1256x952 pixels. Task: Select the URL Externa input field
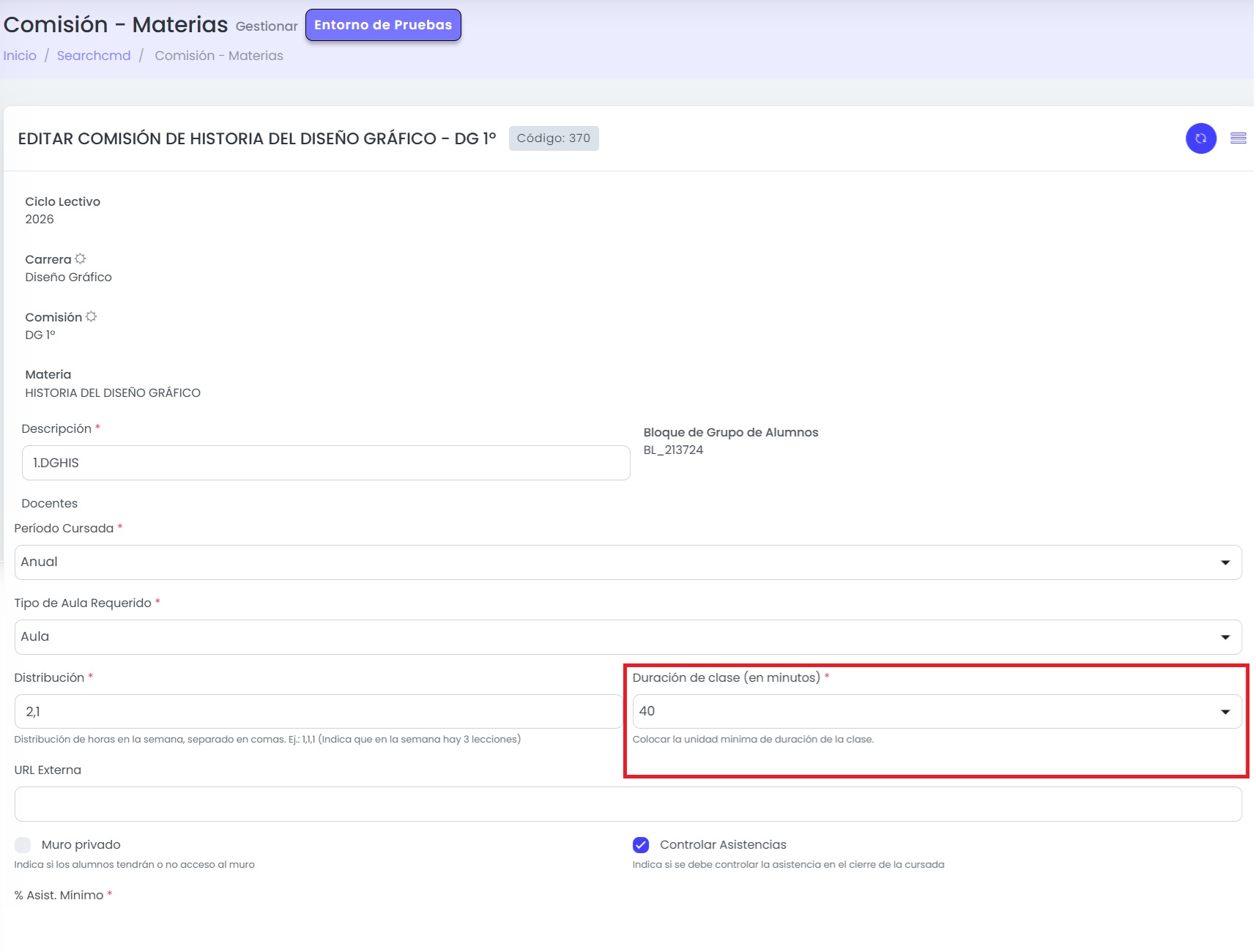[628, 804]
